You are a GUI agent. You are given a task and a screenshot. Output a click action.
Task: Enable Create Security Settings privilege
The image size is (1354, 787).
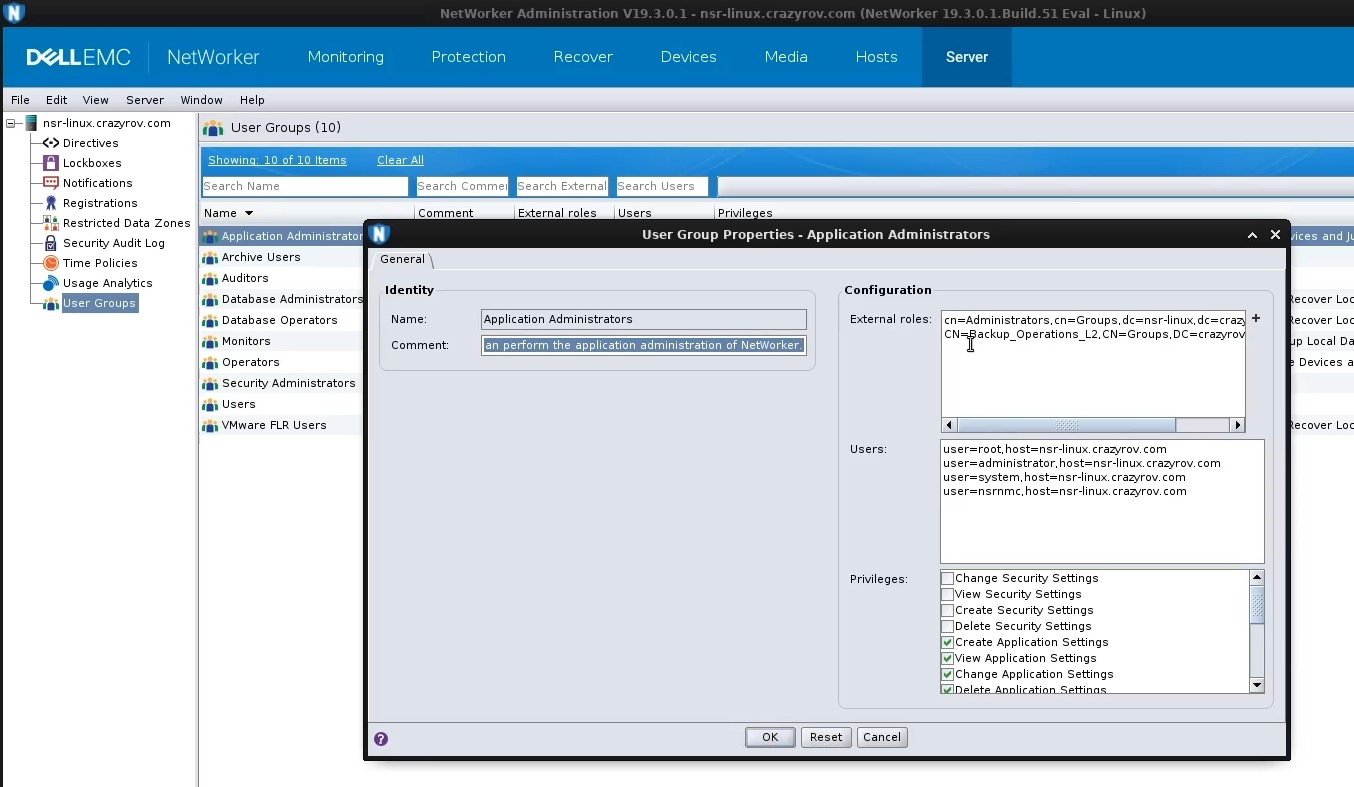947,610
